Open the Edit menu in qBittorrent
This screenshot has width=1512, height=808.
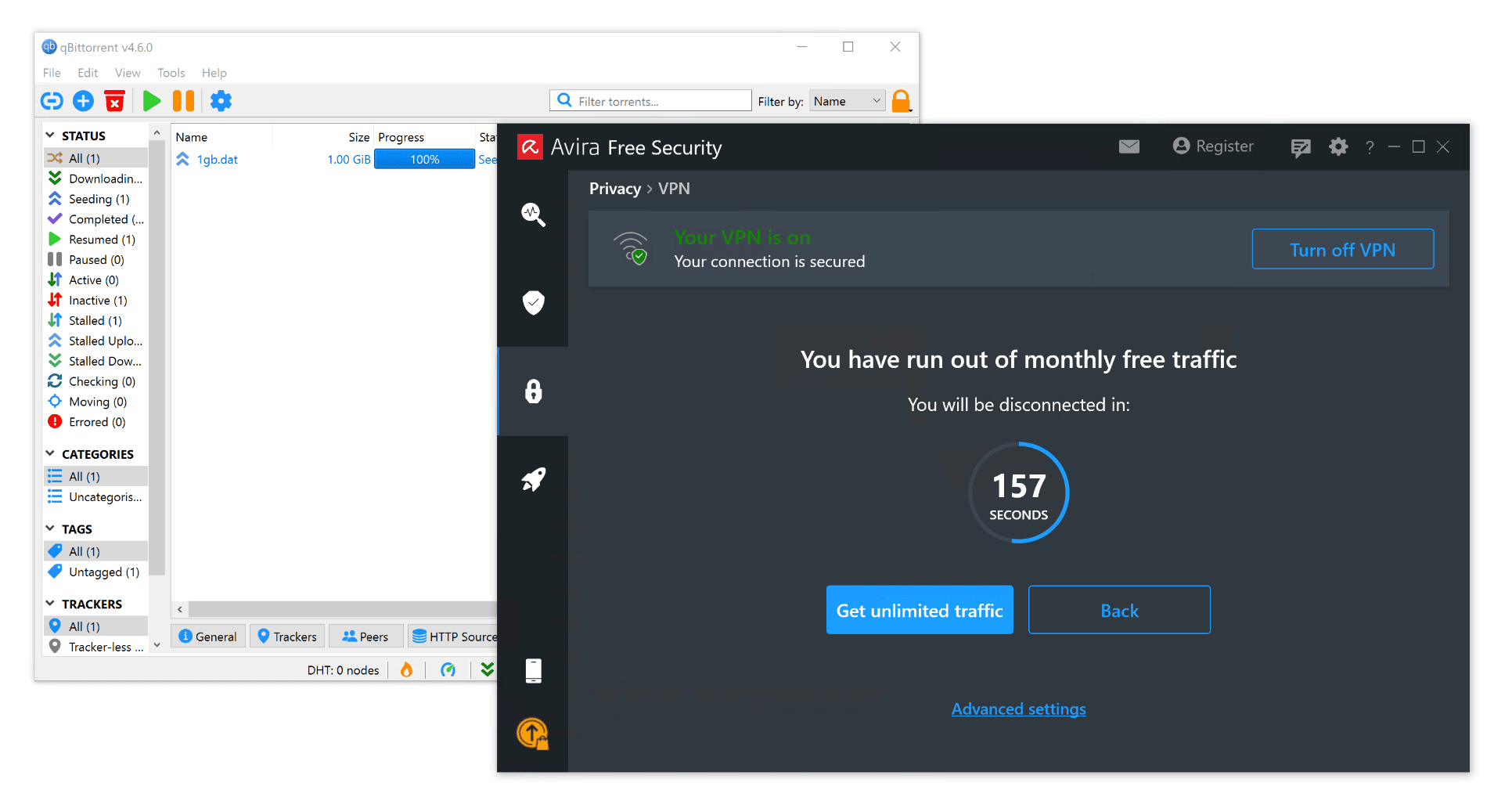click(88, 73)
